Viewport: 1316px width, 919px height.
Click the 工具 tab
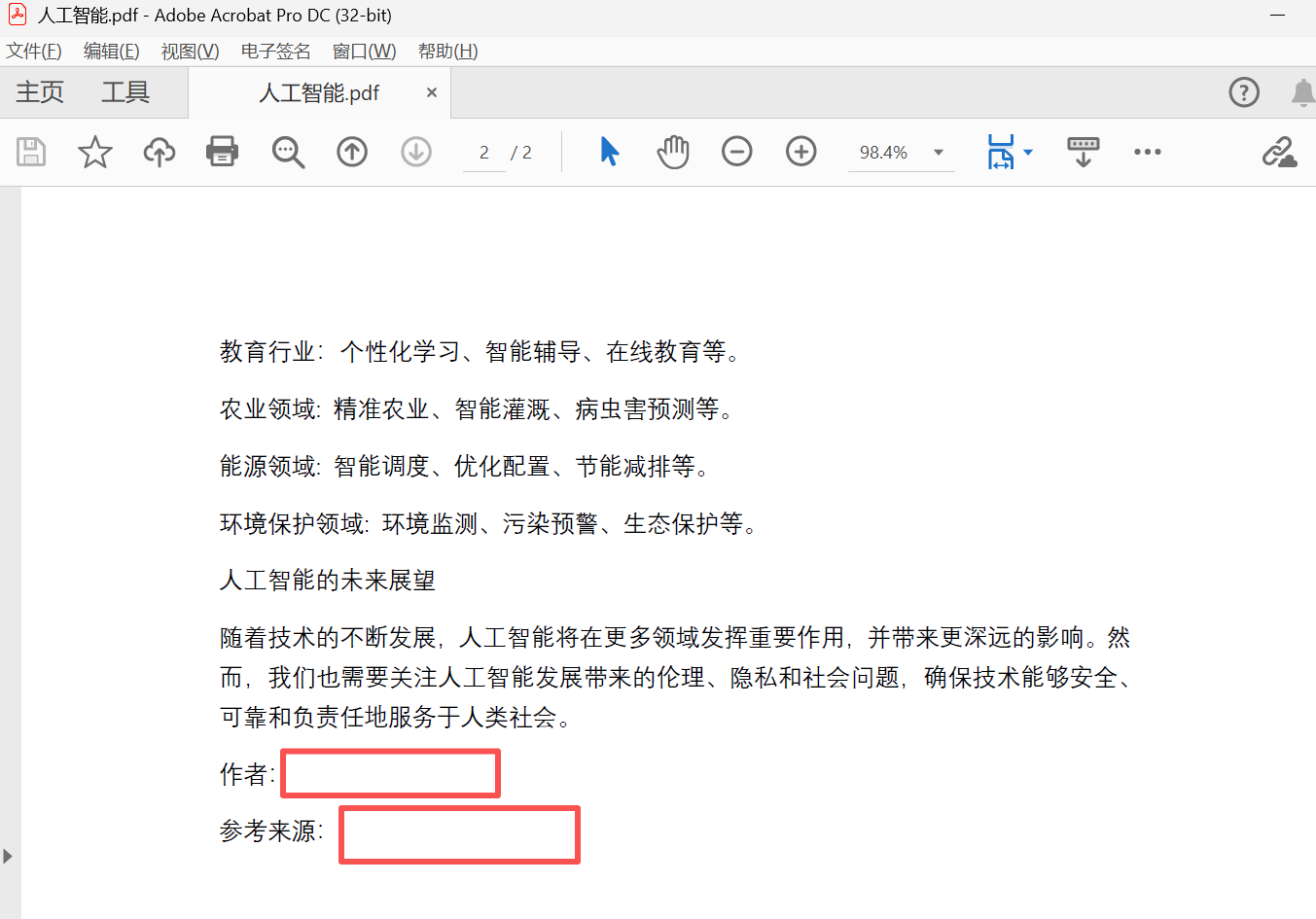coord(124,91)
